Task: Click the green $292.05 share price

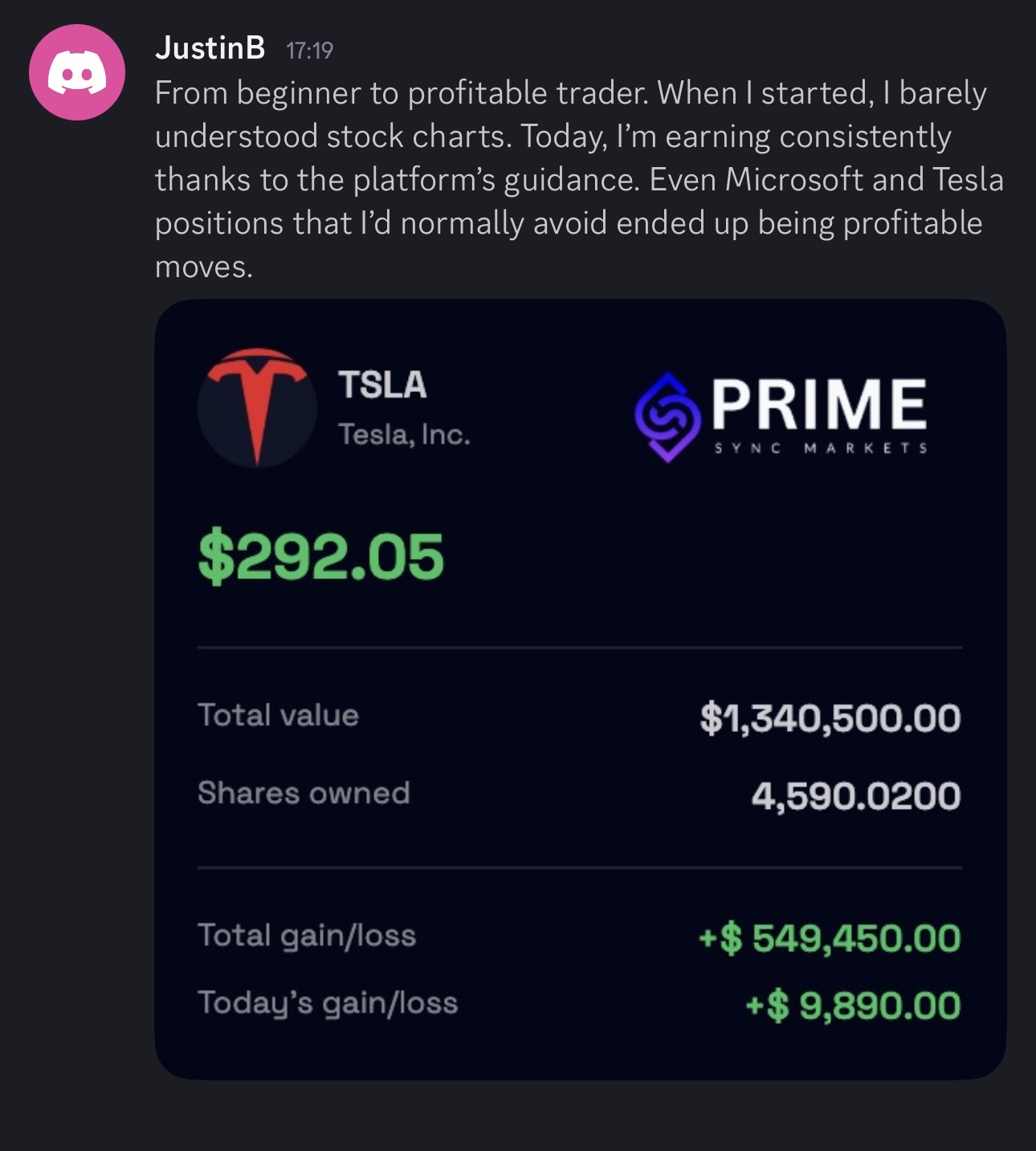Action: (x=320, y=557)
